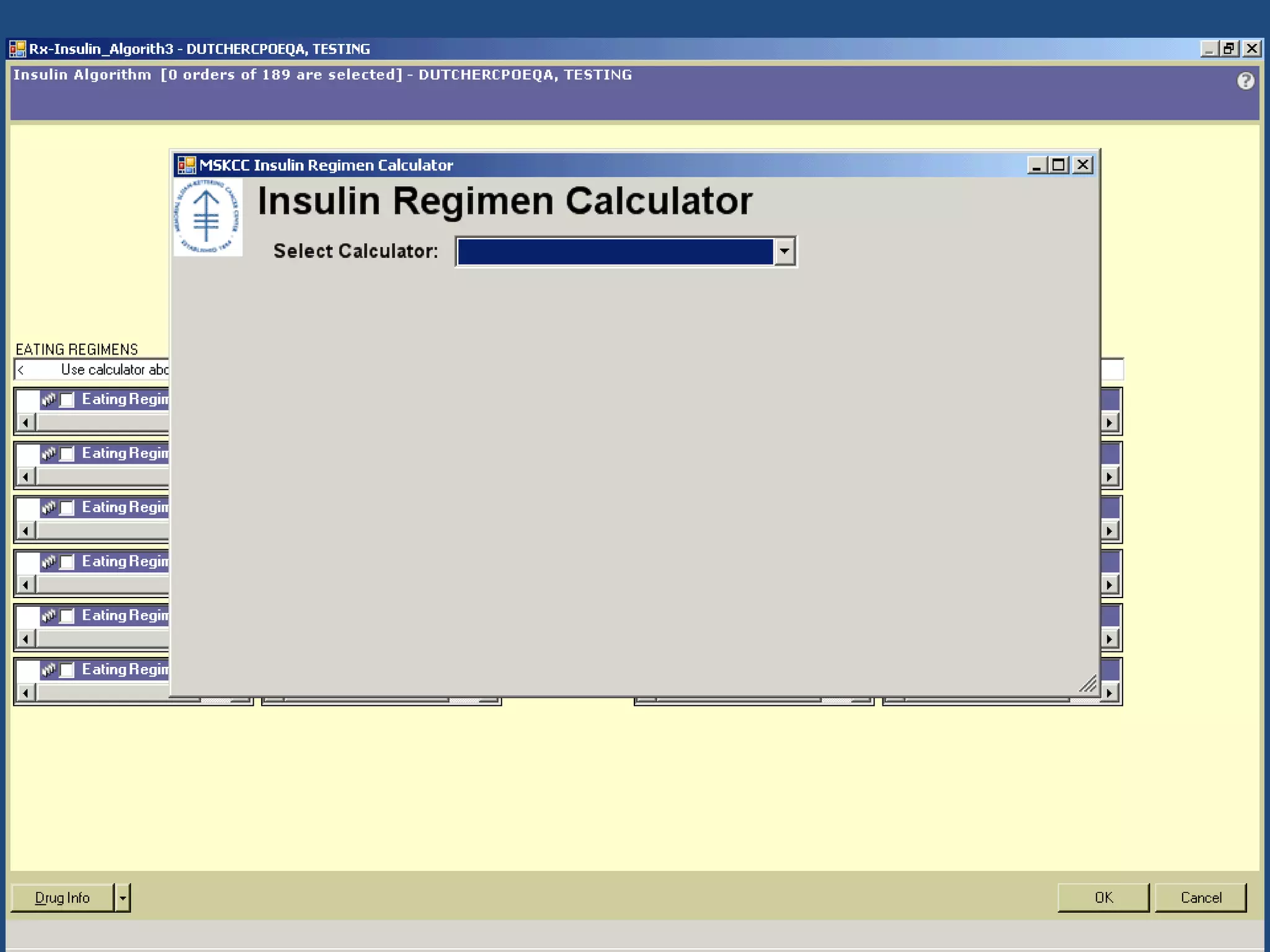1270x952 pixels.
Task: Click right scroll arrow in sixth Eating Regimen row
Action: pyautogui.click(x=1109, y=692)
